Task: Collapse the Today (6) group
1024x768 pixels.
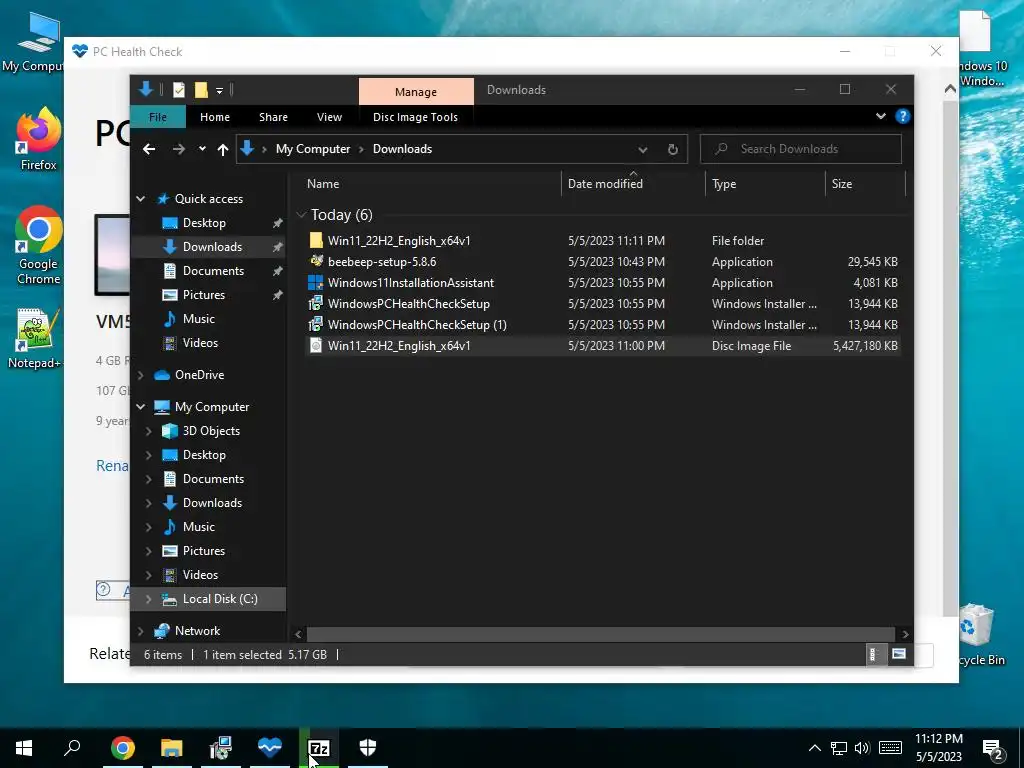Action: point(301,215)
